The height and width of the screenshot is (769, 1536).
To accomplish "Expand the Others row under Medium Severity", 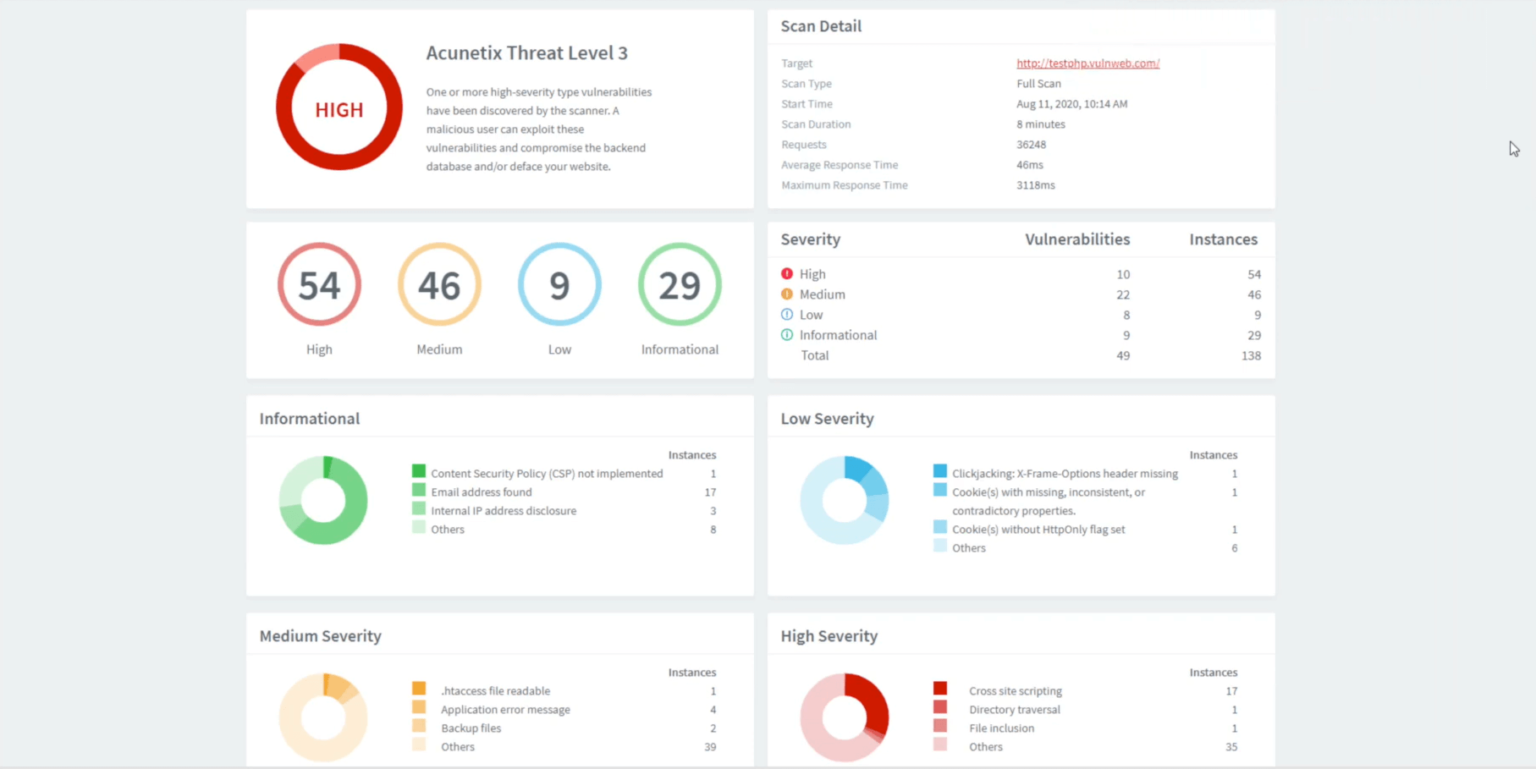I will [x=457, y=746].
